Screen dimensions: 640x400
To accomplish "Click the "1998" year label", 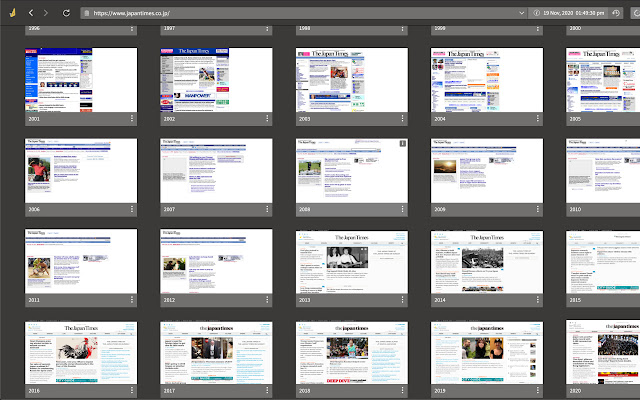I will [304, 28].
